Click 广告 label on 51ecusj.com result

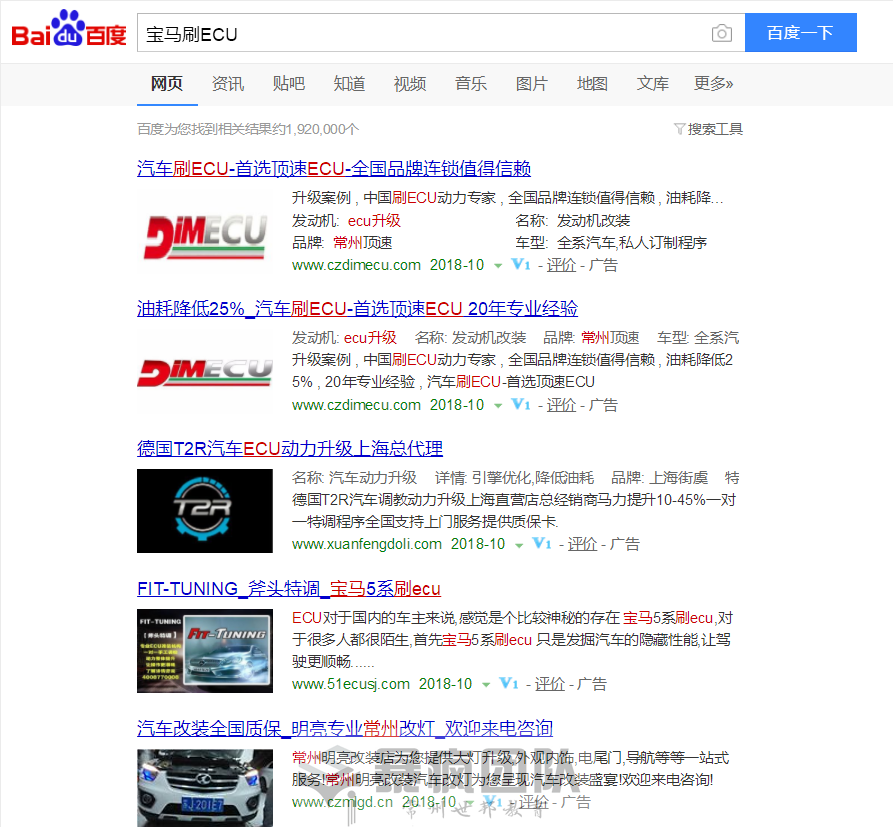pos(592,684)
